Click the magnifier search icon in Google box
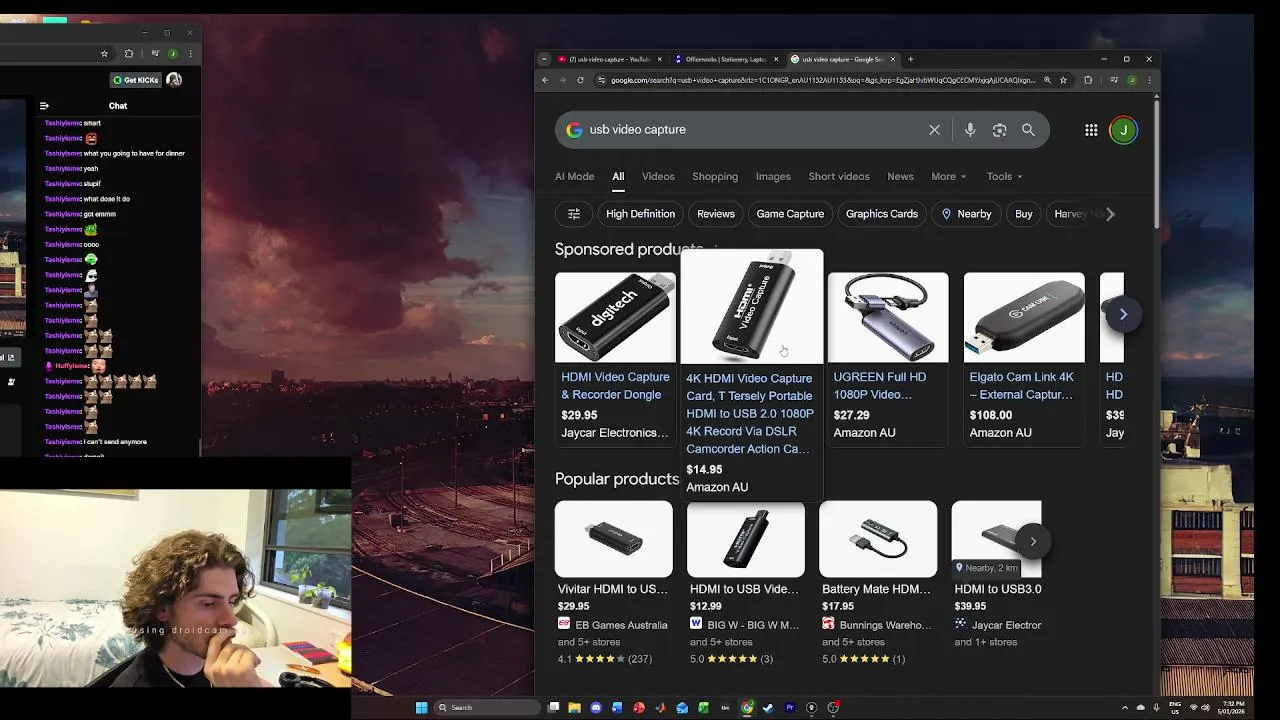The image size is (1280, 720). coord(1028,130)
